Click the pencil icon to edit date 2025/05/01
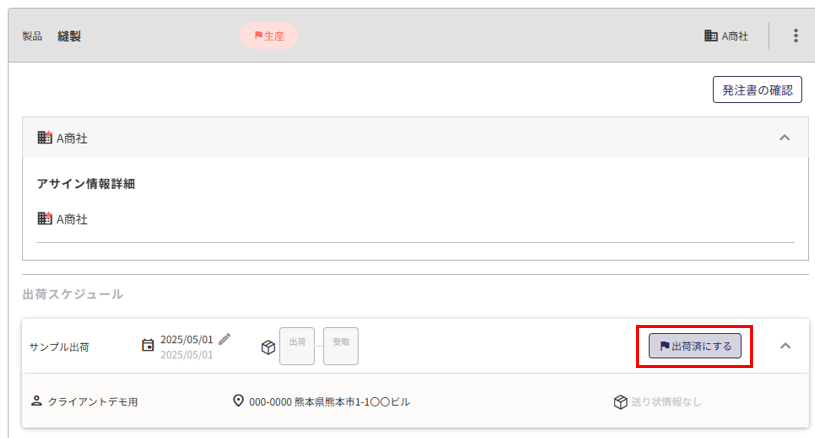The height and width of the screenshot is (438, 815). 225,339
